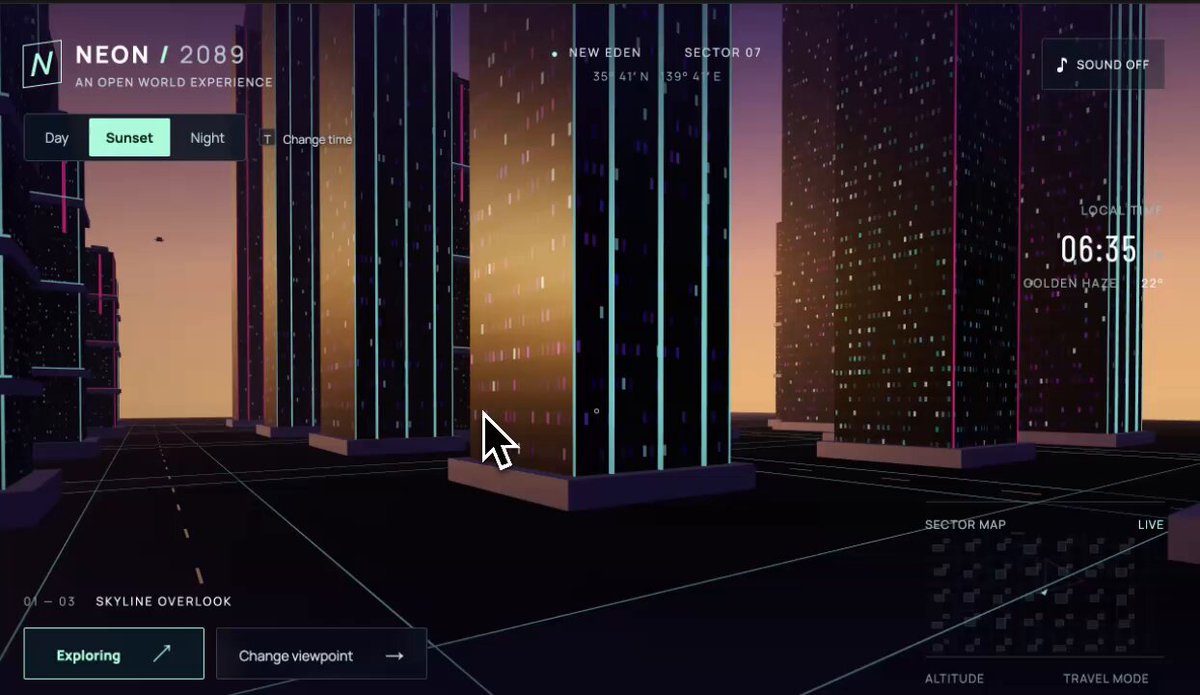Click the LIVE indicator label
Viewport: 1200px width, 695px height.
pyautogui.click(x=1151, y=524)
